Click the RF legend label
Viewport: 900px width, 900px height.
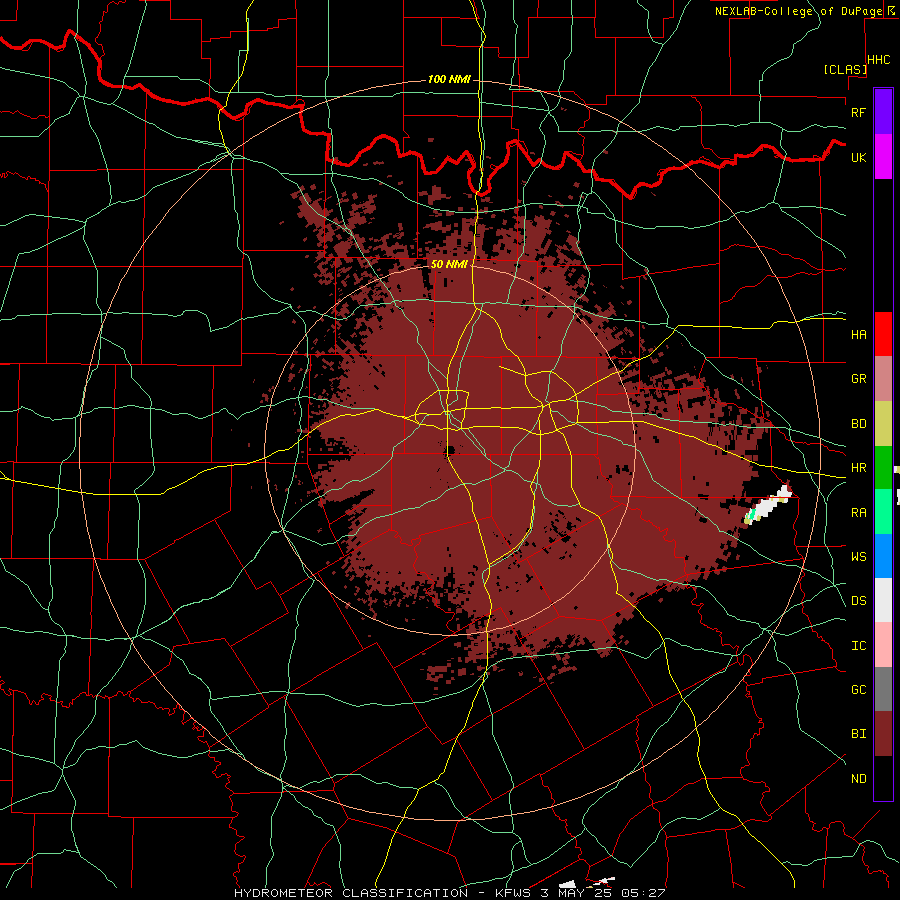tap(858, 112)
